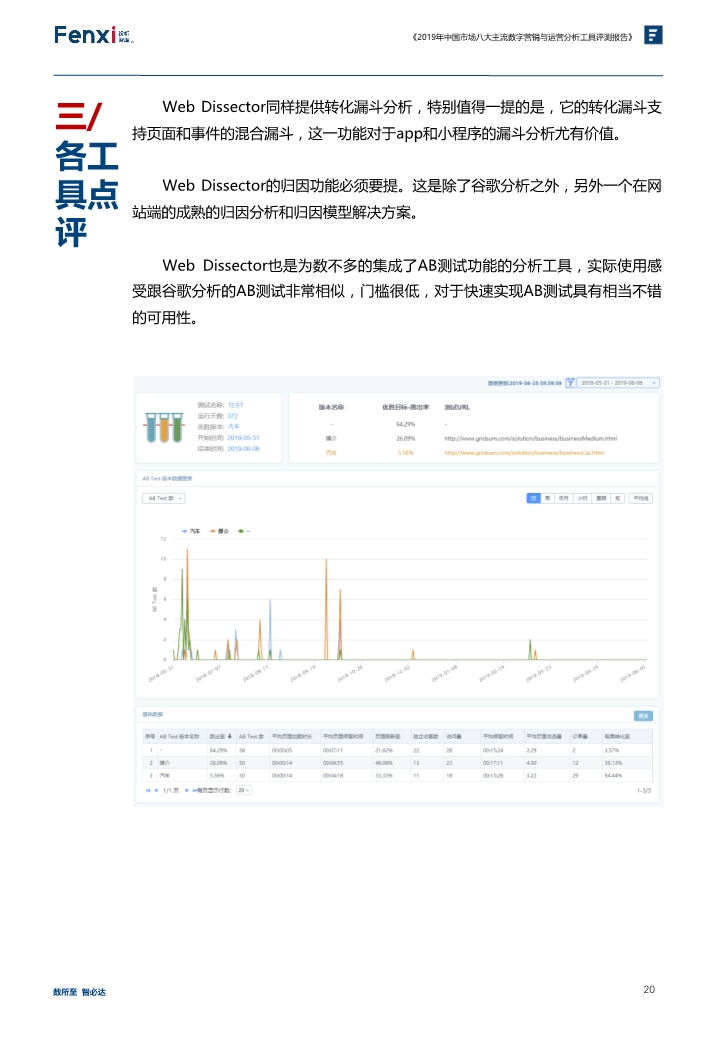The image size is (720, 1038).
Task: Toggle the orange 媒介 legend series
Action: (219, 531)
